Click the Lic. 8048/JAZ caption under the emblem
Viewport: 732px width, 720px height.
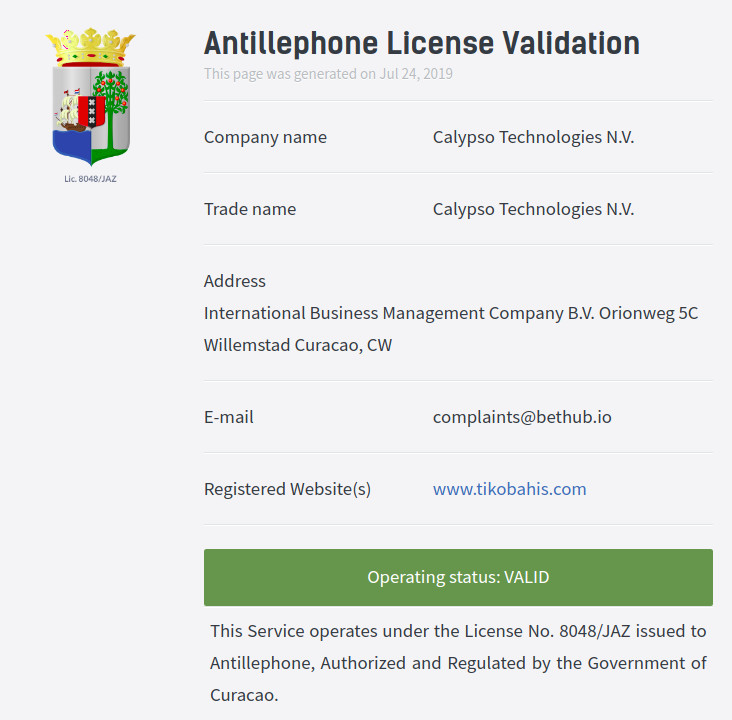click(91, 179)
